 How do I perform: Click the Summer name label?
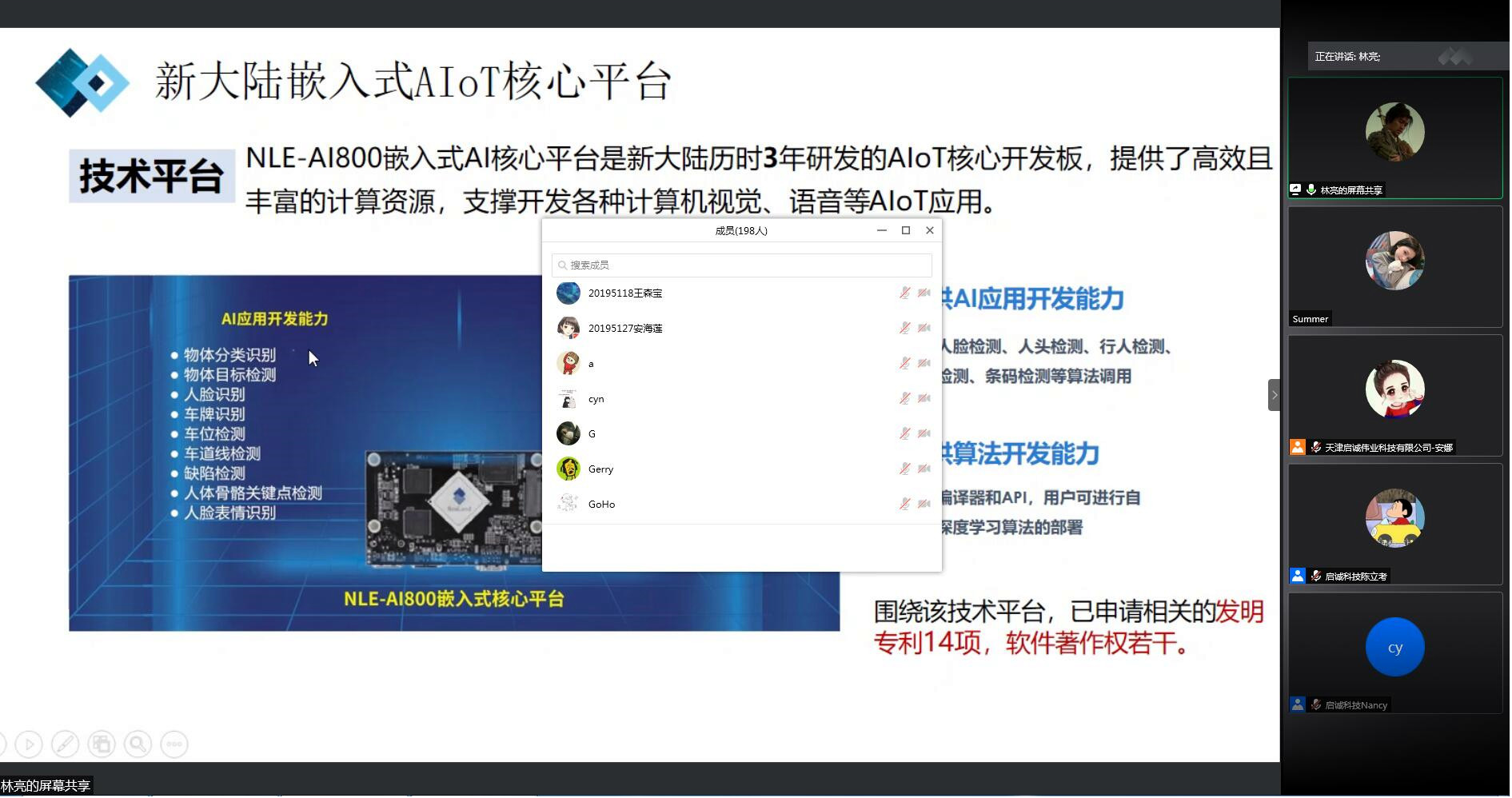pos(1311,319)
